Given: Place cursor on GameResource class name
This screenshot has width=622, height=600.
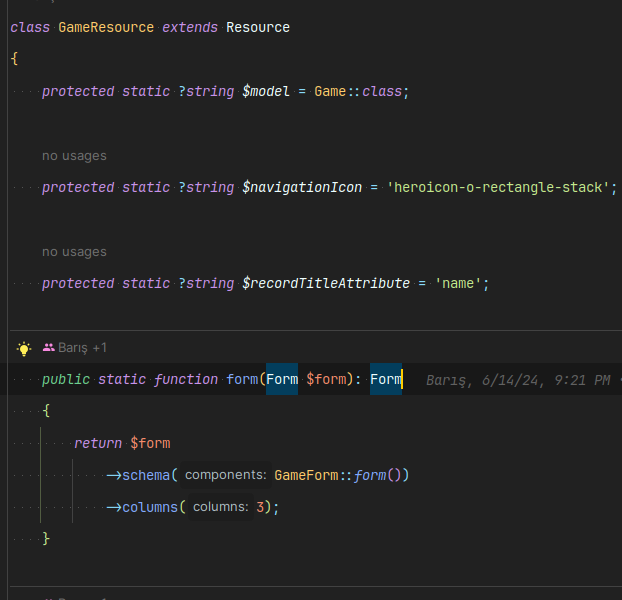Looking at the screenshot, I should (106, 27).
